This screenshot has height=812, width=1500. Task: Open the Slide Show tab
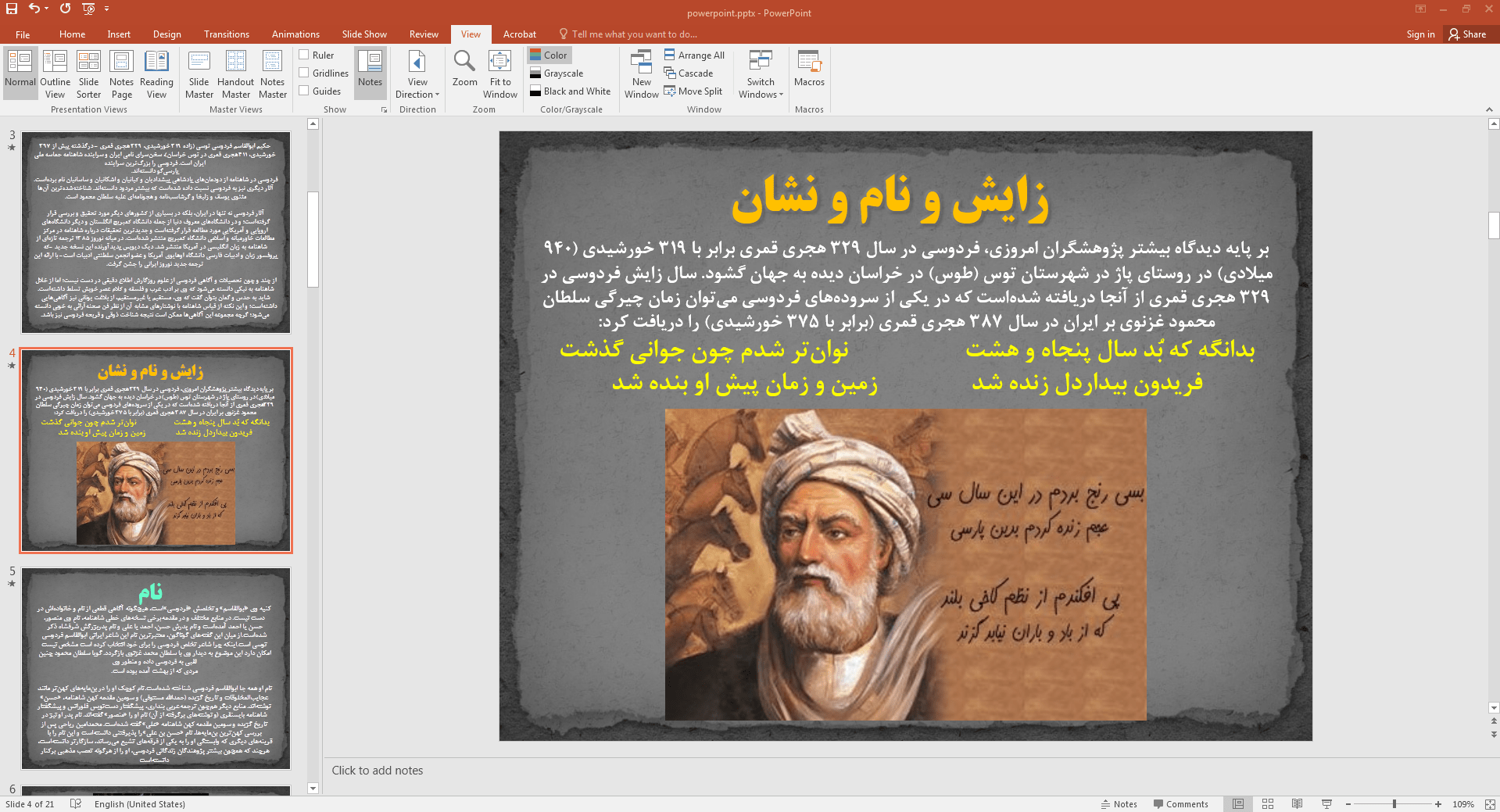[364, 34]
